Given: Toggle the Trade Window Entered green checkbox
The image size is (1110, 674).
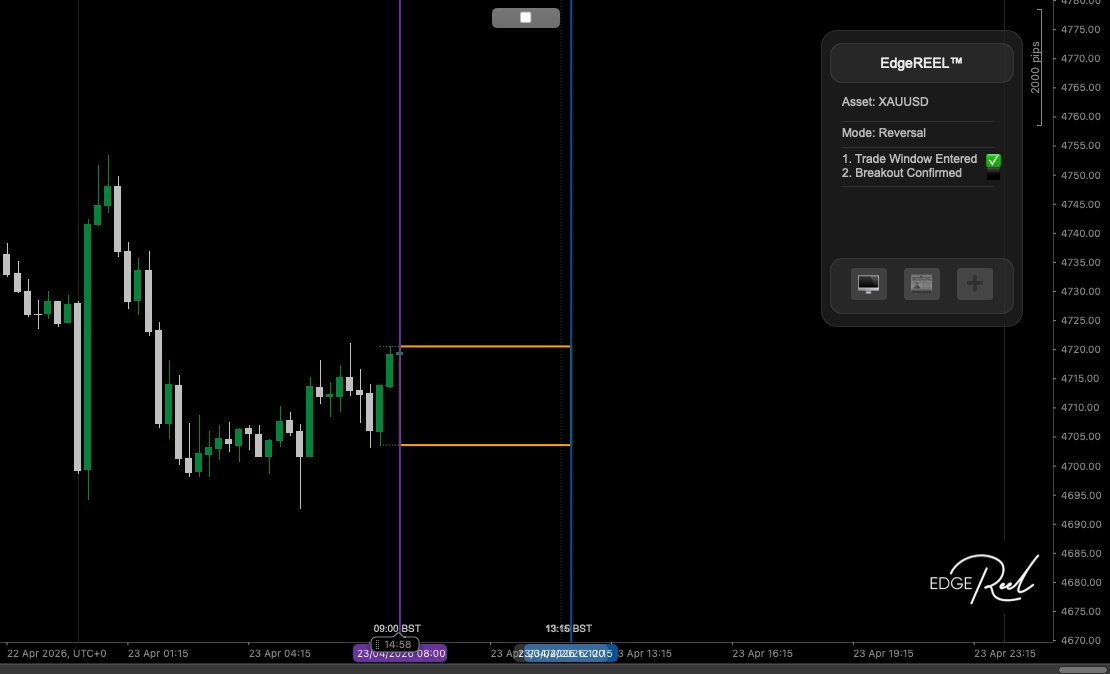Looking at the screenshot, I should (x=993, y=160).
